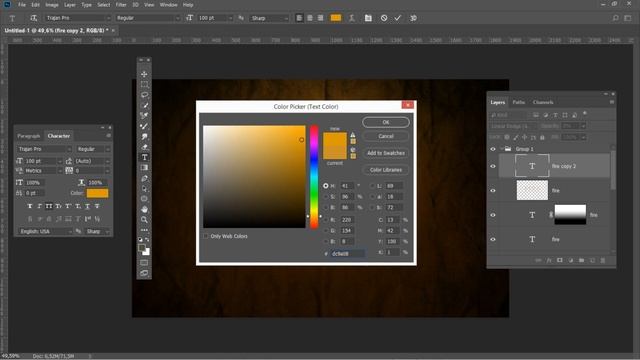
Task: Select the Horizontal Type tool in toolbox
Action: point(144,157)
